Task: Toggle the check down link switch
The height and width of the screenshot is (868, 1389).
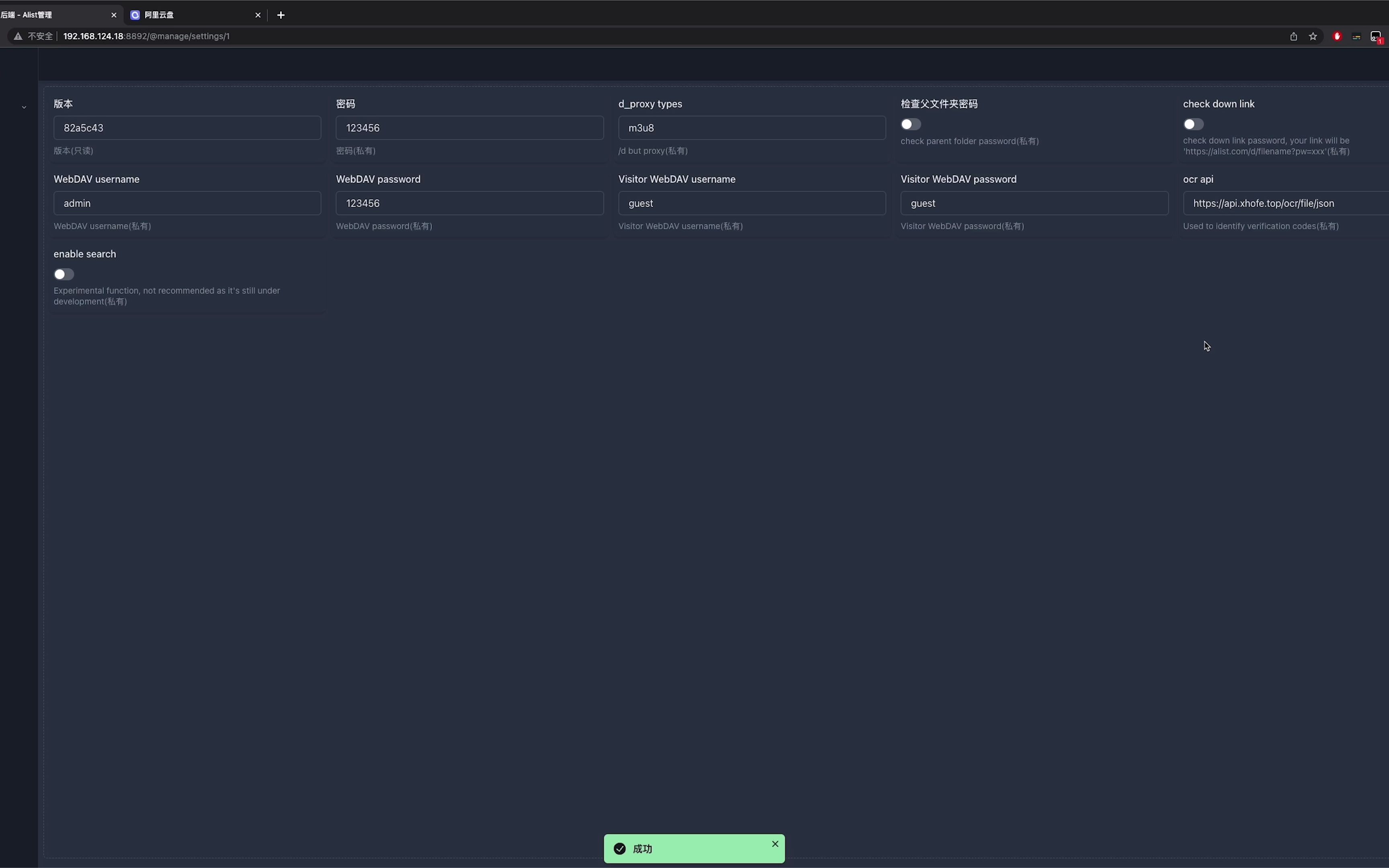Action: point(1193,124)
